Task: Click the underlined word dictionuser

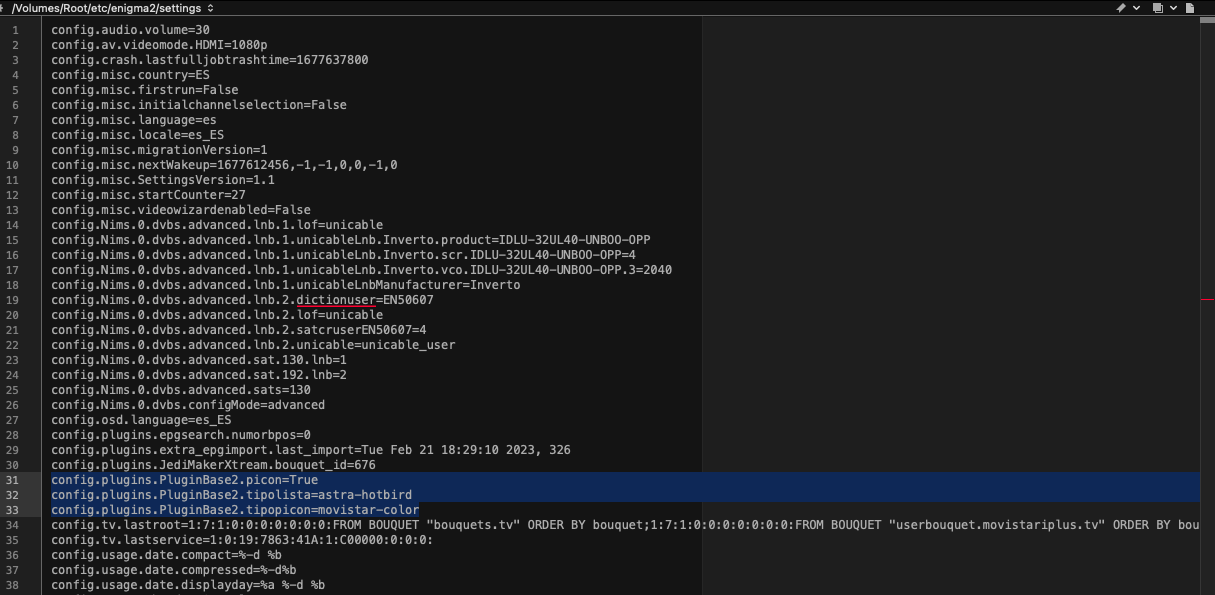Action: (336, 300)
